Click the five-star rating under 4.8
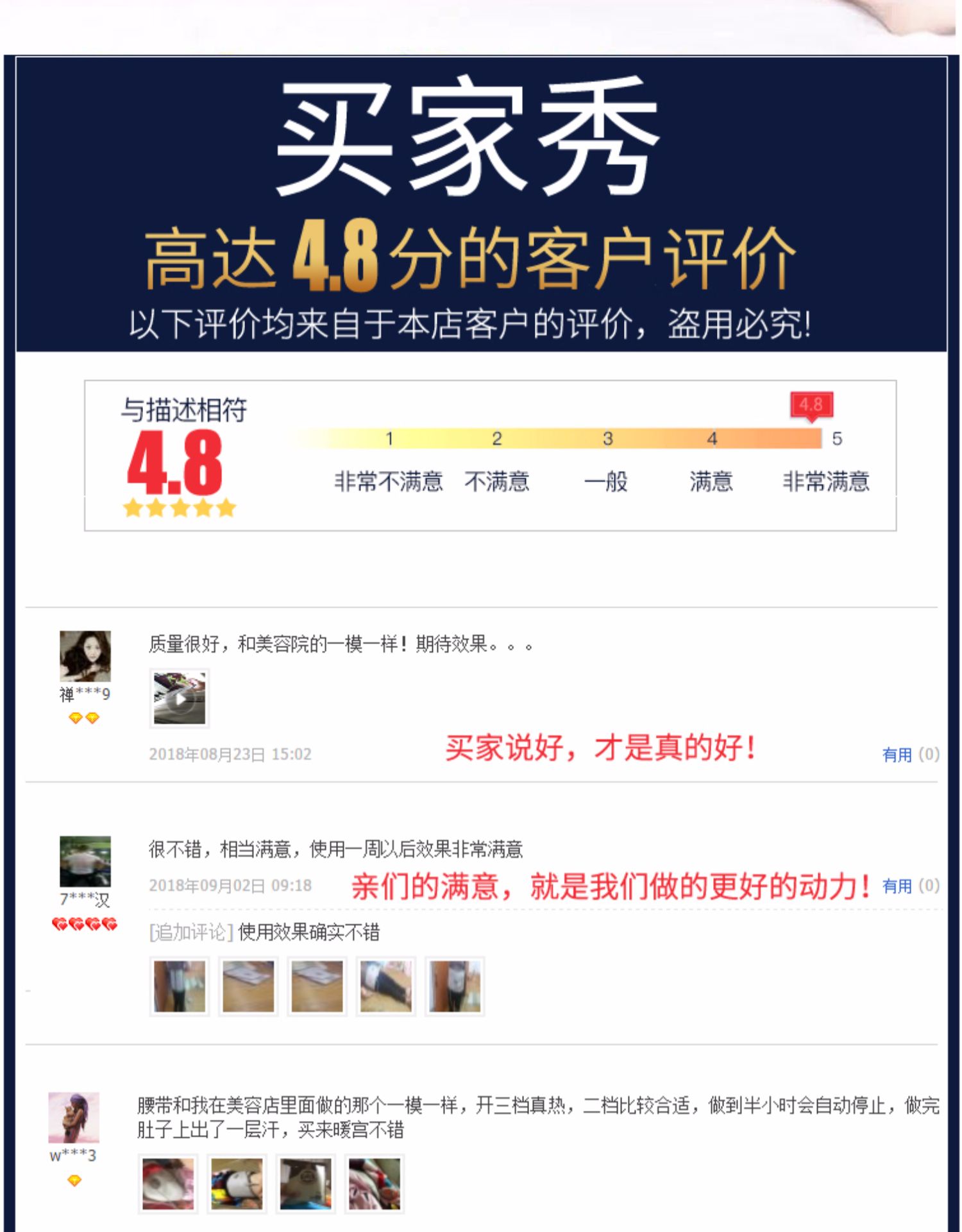The image size is (962, 1232). point(180,508)
